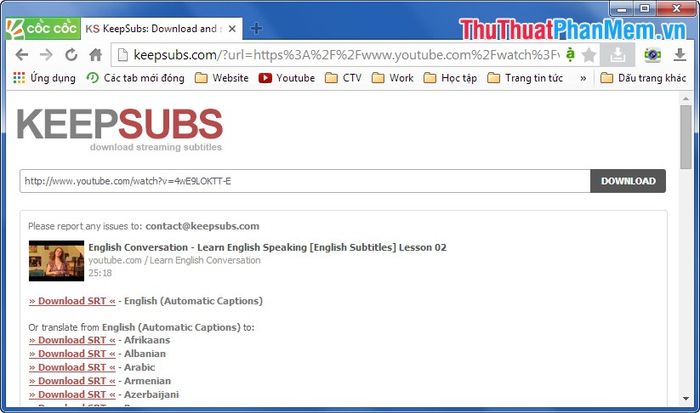Maximize the browser window
This screenshot has width=700, height=413.
coord(645,8)
